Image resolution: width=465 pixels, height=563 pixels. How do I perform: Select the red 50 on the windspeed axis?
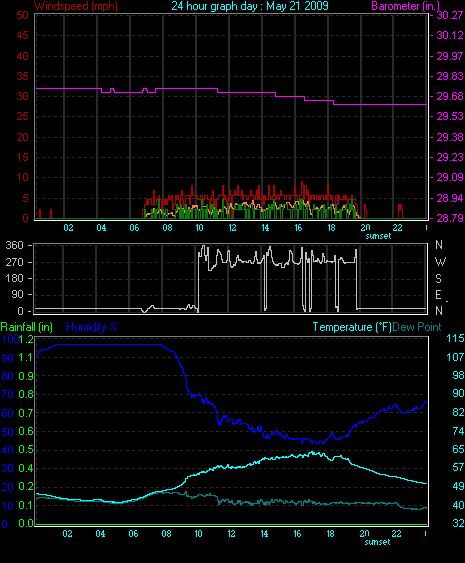22,15
